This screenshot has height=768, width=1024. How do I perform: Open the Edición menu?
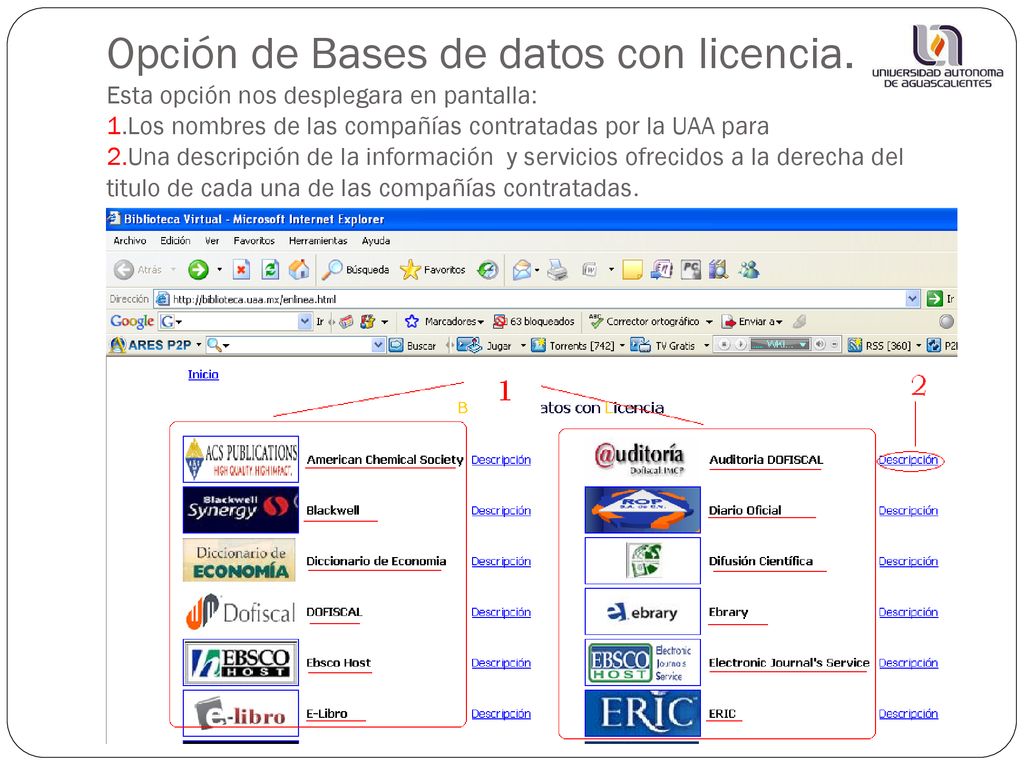point(175,240)
